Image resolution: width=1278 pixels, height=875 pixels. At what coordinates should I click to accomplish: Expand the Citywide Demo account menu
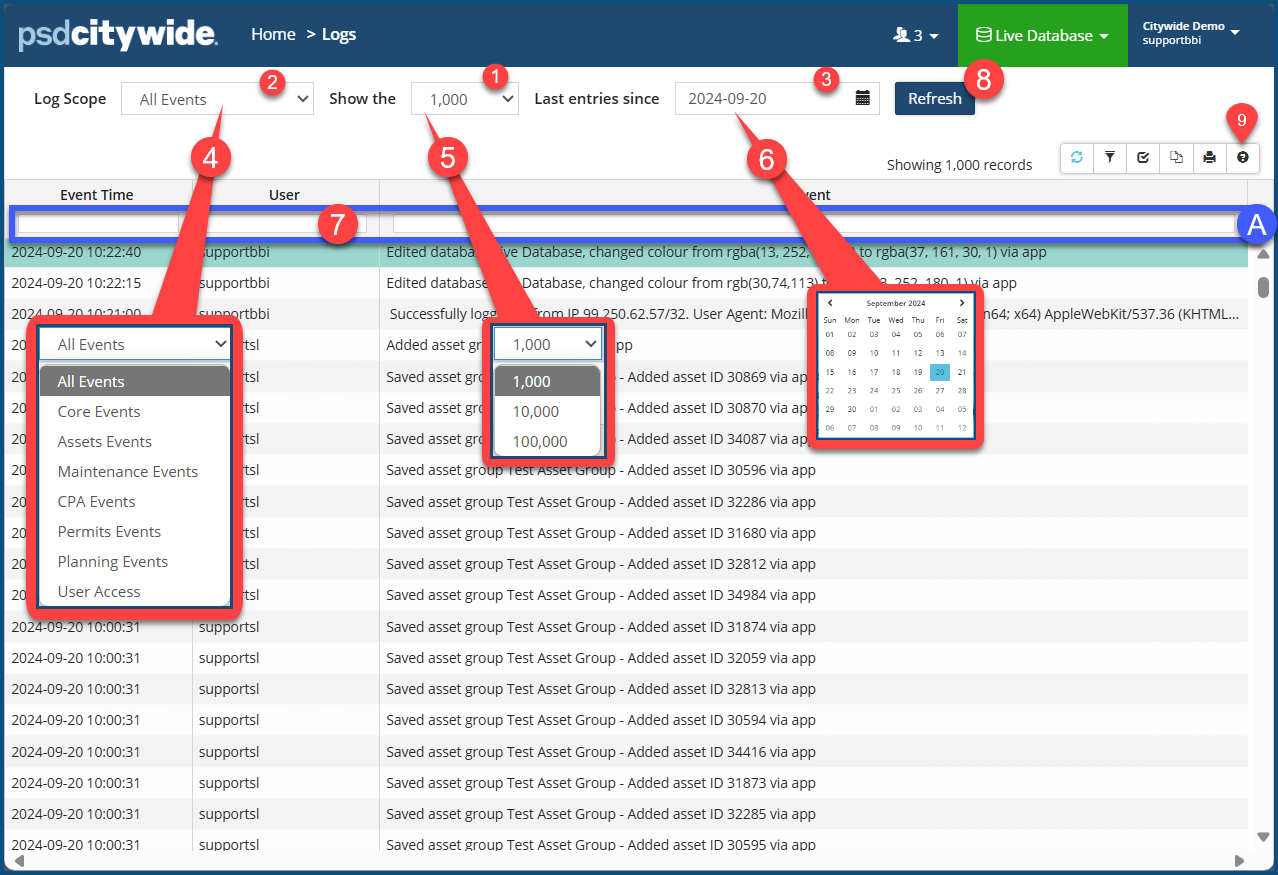pos(1190,33)
